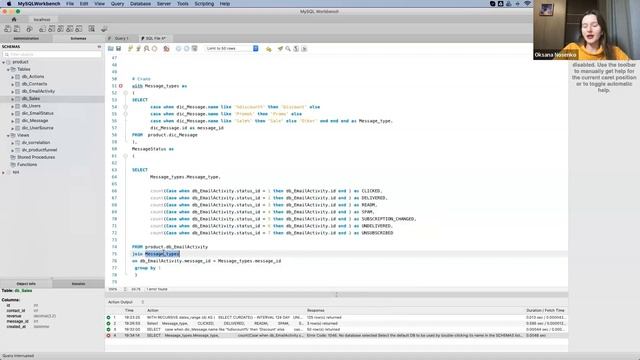The image size is (640, 360).
Task: Switch to the Schemas tab
Action: (x=78, y=38)
